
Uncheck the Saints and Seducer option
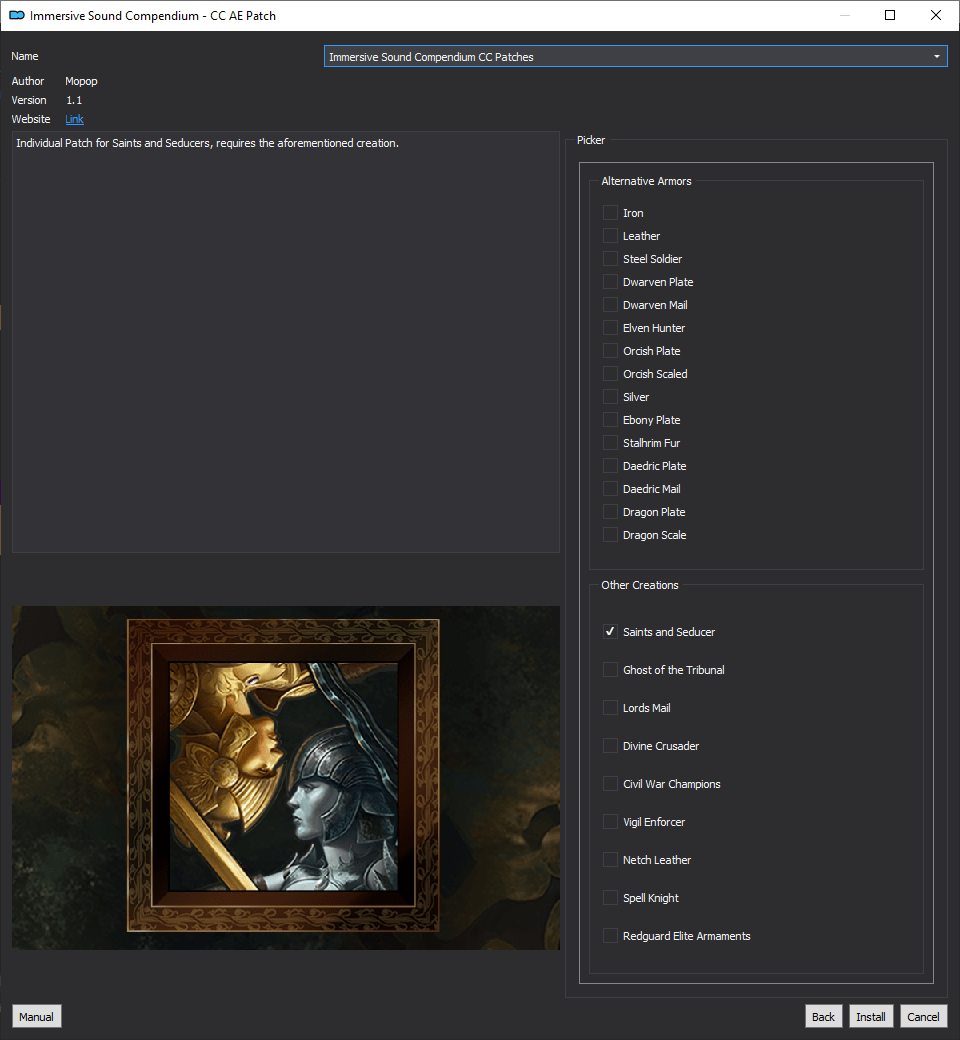pos(610,632)
